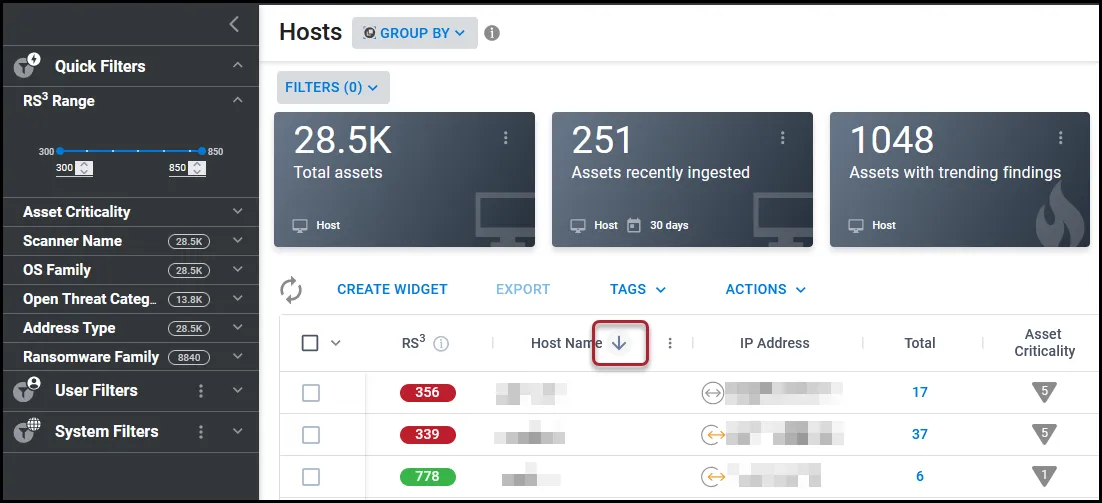Increment the minimum RS3 value stepper
The width and height of the screenshot is (1102, 503).
84,165
